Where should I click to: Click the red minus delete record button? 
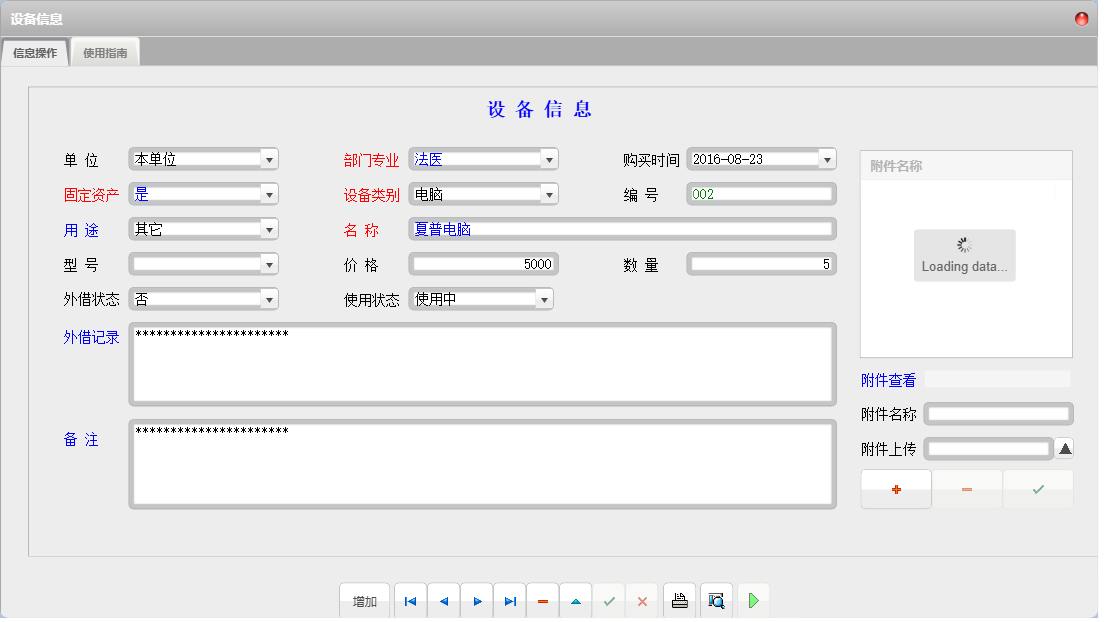click(543, 601)
